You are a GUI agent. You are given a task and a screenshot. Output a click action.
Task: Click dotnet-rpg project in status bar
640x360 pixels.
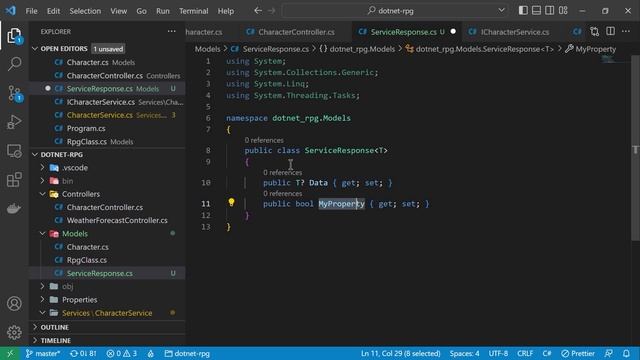pyautogui.click(x=187, y=353)
